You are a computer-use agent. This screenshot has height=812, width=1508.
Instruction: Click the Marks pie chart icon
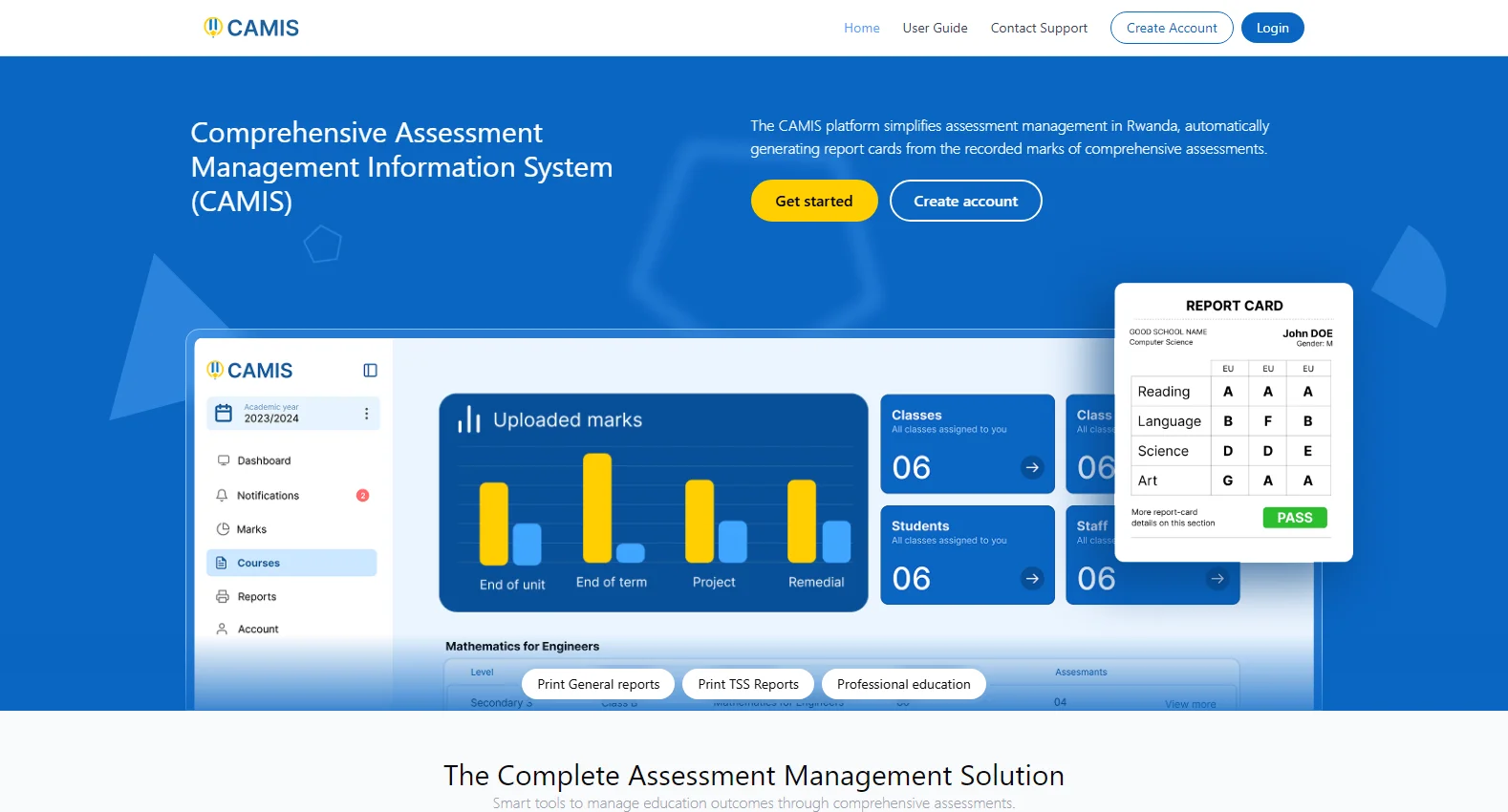pyautogui.click(x=223, y=529)
